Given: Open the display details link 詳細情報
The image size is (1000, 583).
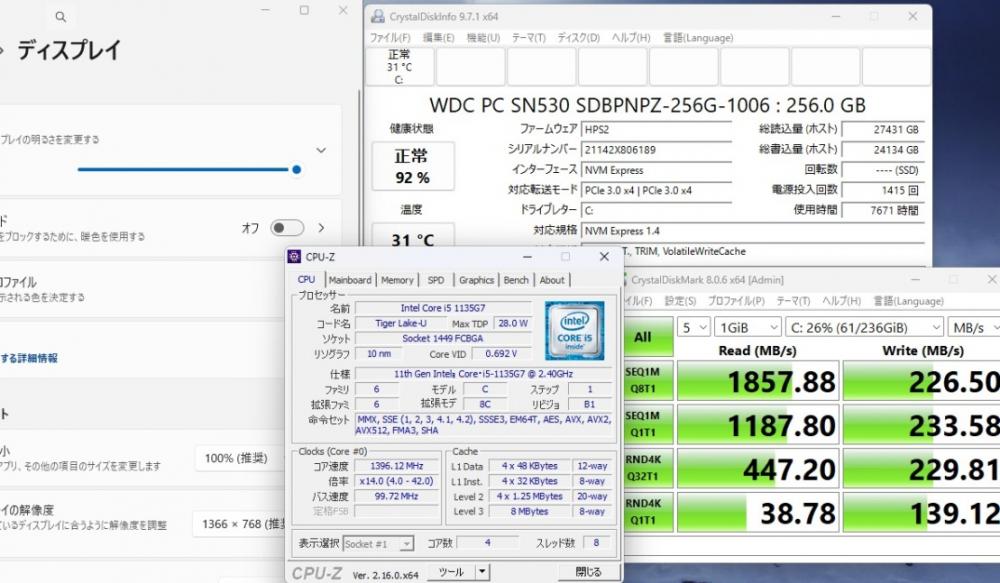Looking at the screenshot, I should pyautogui.click(x=29, y=358).
